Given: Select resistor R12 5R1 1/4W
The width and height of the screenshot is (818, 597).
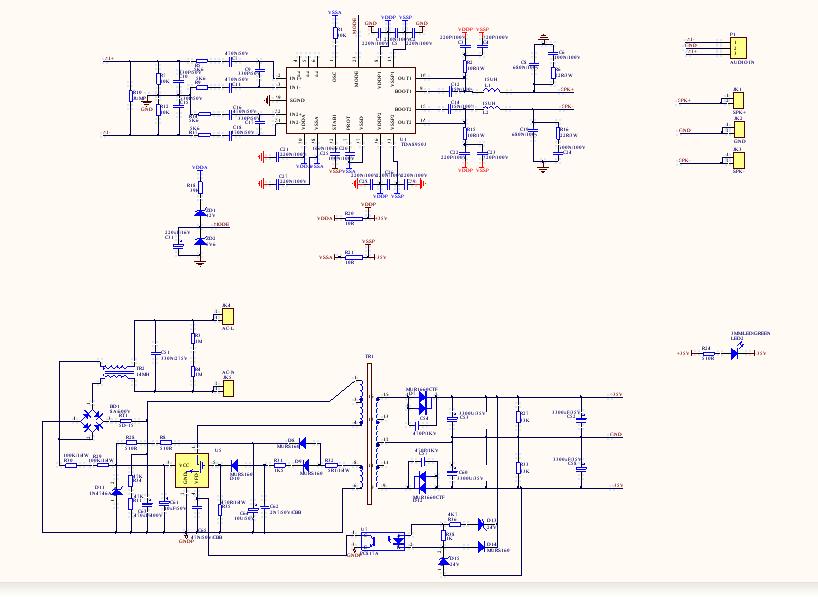Looking at the screenshot, I should coord(331,465).
